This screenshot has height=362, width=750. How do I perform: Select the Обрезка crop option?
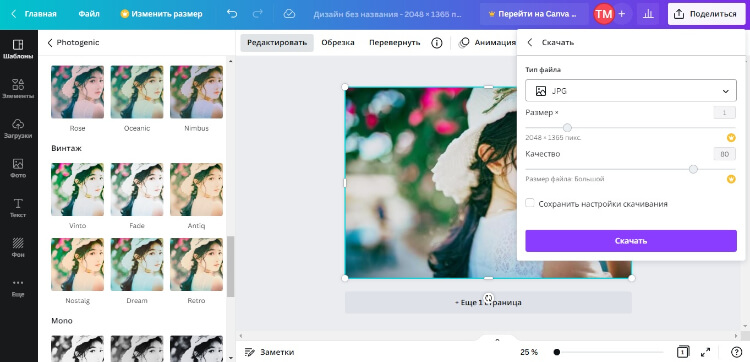(338, 43)
